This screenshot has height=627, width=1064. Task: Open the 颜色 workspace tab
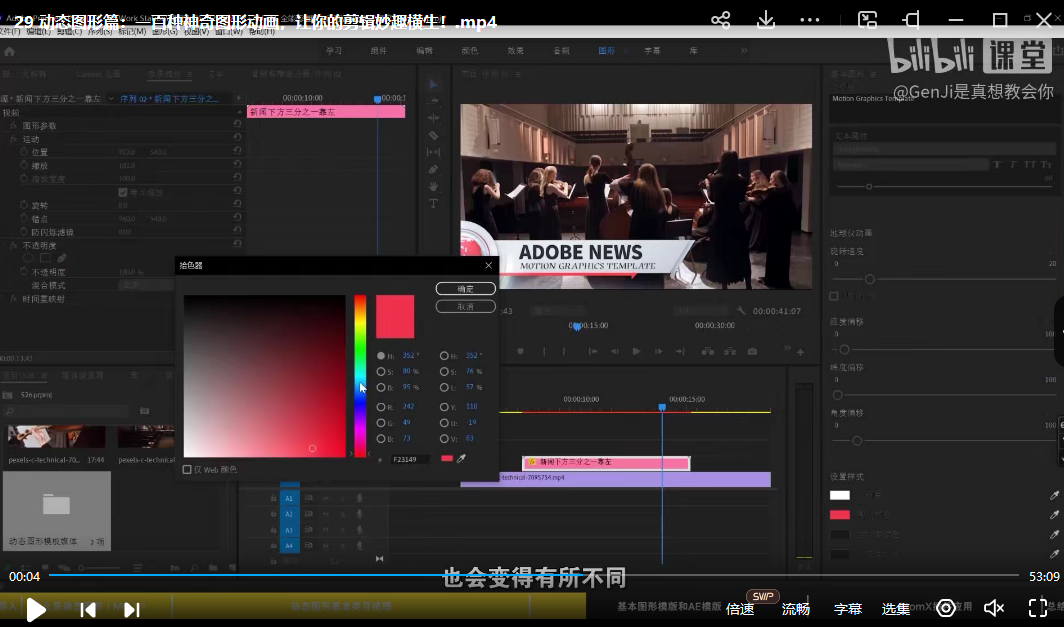470,51
